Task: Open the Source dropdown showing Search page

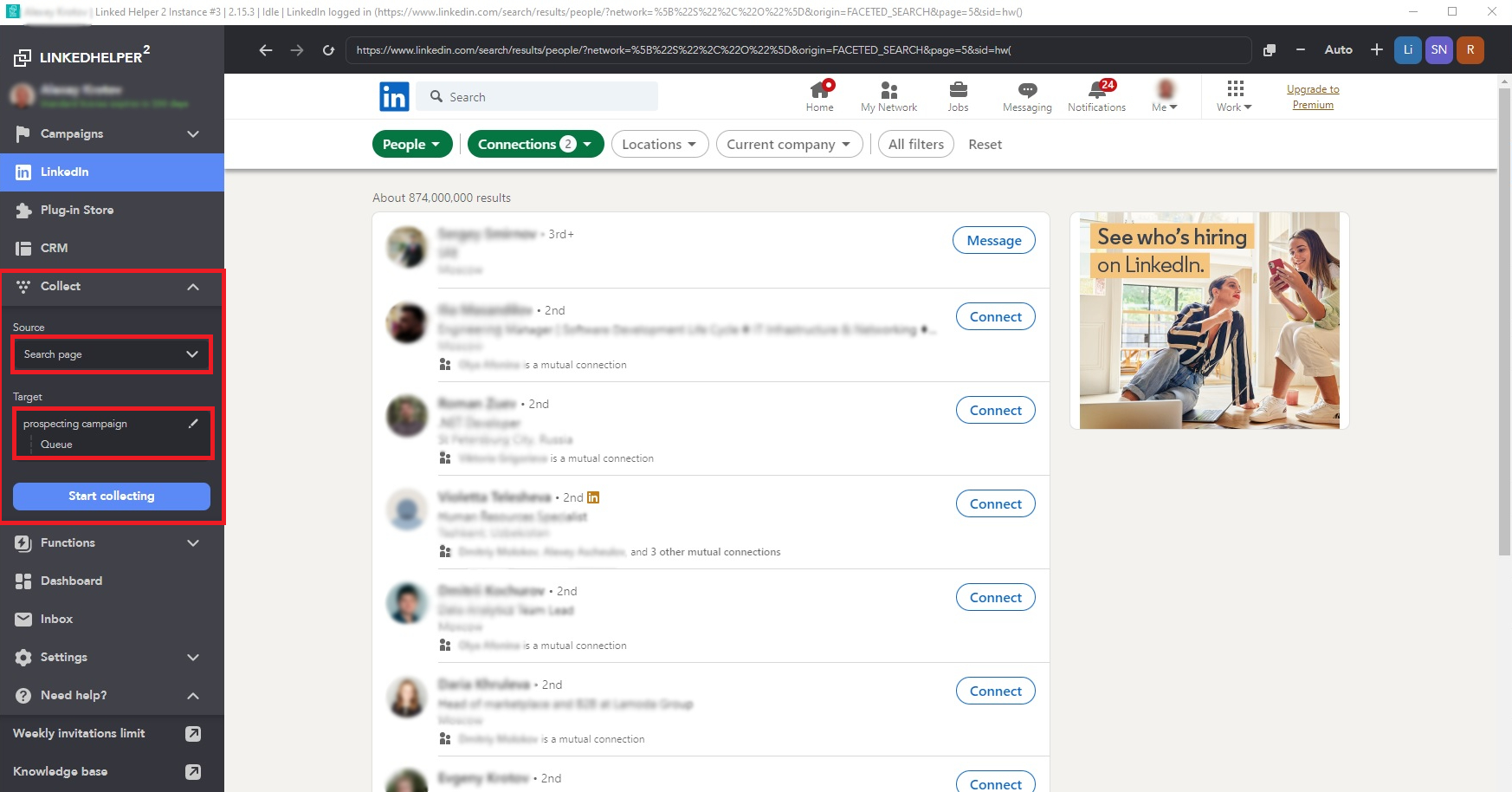Action: point(112,354)
